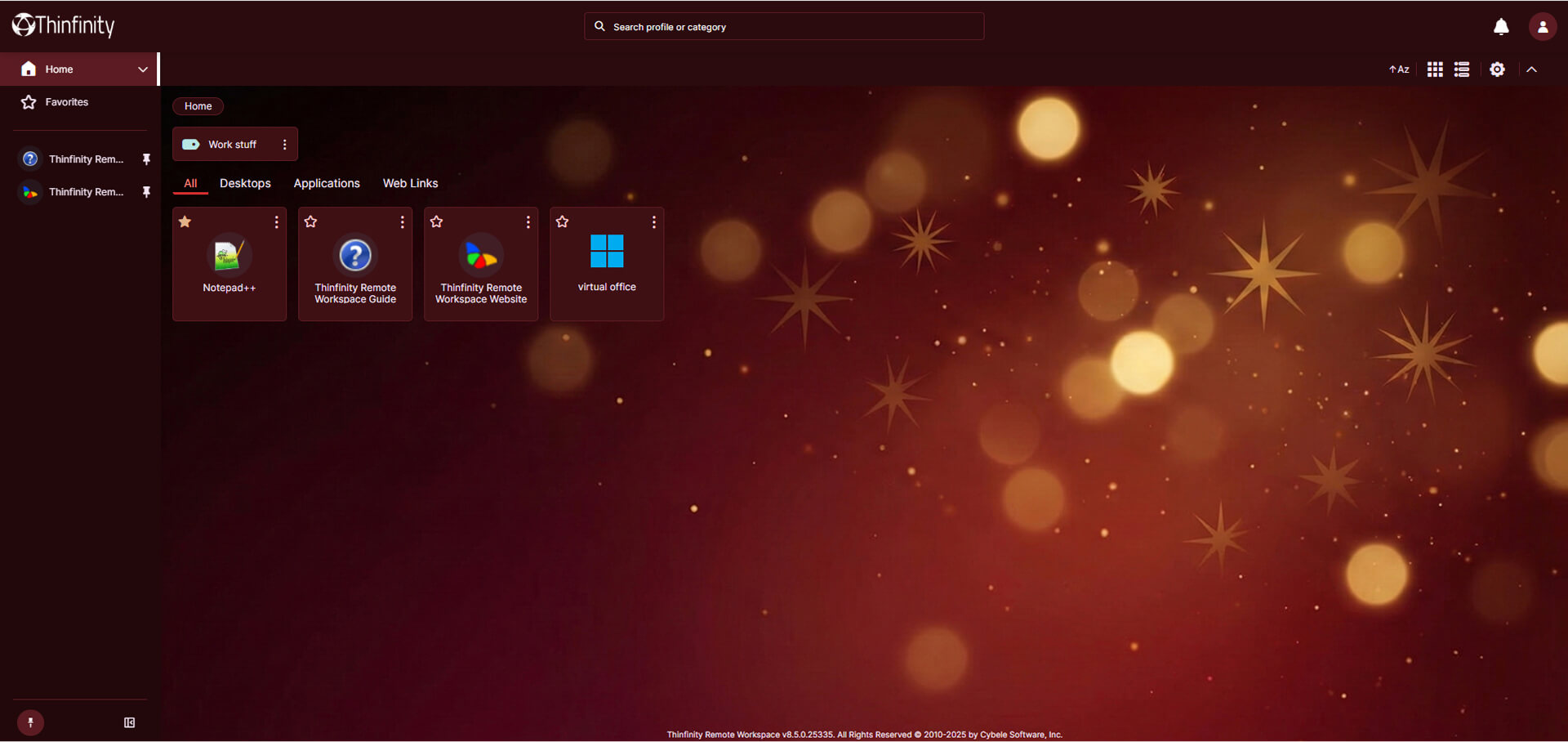The image size is (1568, 742).
Task: Collapse the toolbar with the up chevron
Action: click(x=1532, y=69)
